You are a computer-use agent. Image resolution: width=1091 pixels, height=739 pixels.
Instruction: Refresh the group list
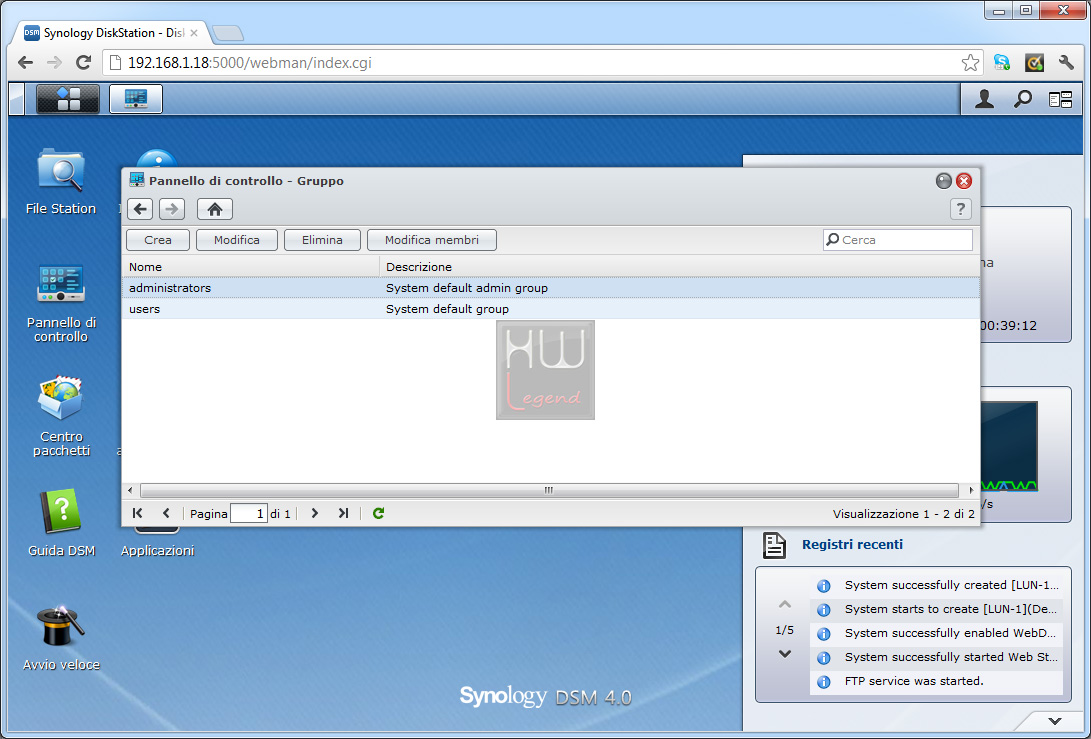(379, 513)
